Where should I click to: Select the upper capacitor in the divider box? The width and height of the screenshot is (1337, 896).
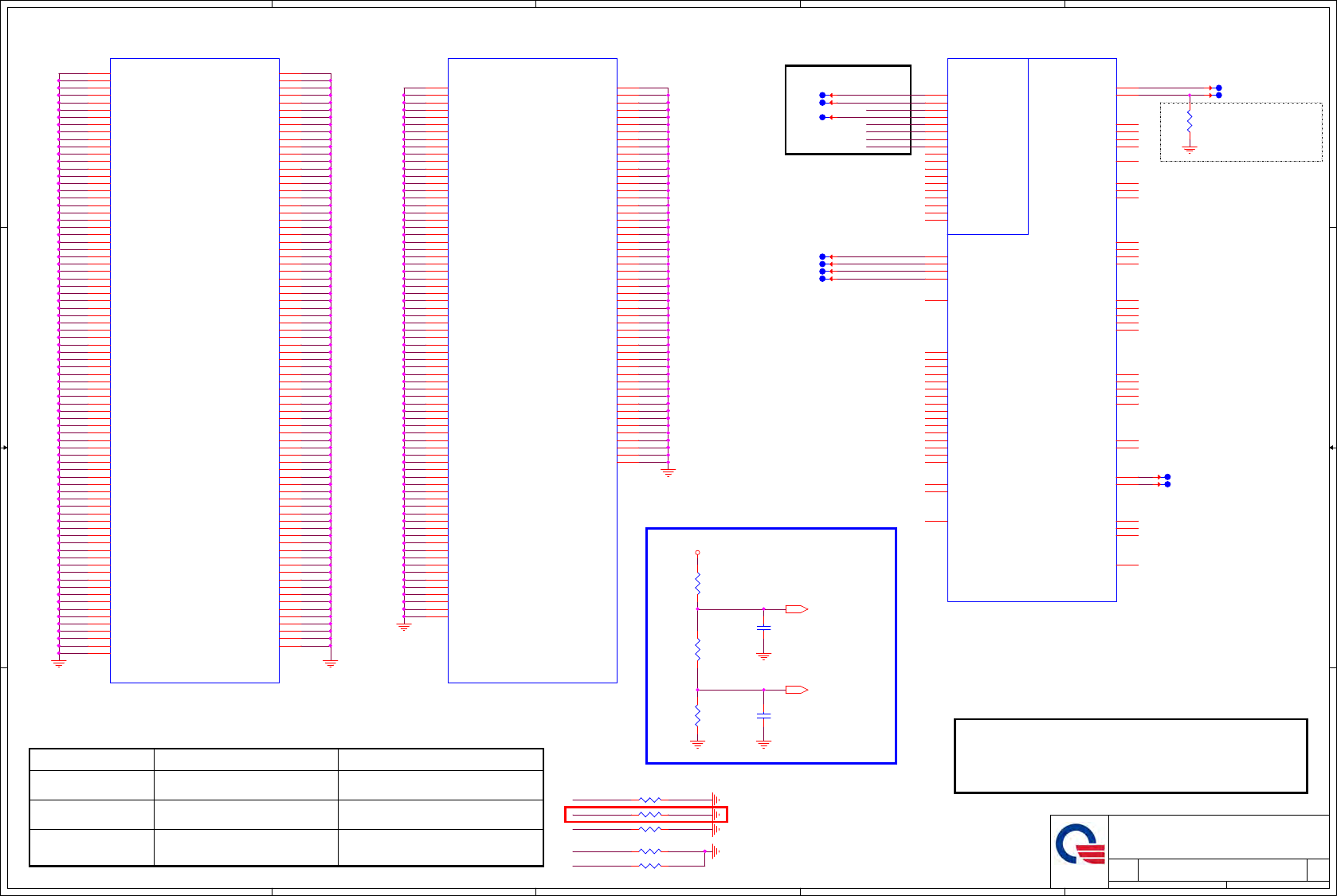[763, 628]
